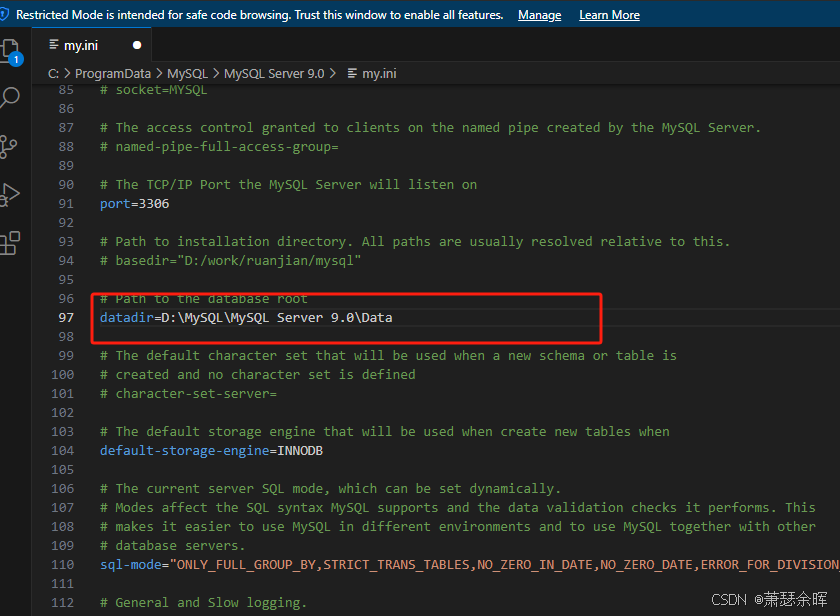Expand the MySQL Server 9.0 breadcrumb
Screen dimensions: 840x616
[x=274, y=73]
